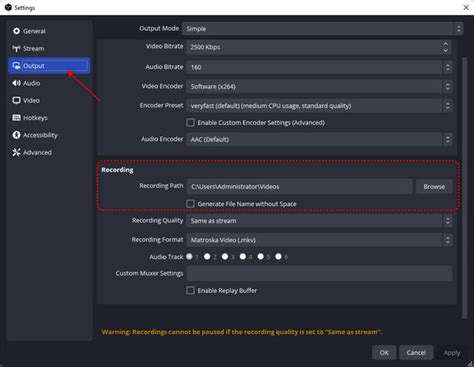Enable Custom Encoder Settings (Advanced) checkbox
Image resolution: width=474 pixels, height=367 pixels.
click(x=190, y=123)
